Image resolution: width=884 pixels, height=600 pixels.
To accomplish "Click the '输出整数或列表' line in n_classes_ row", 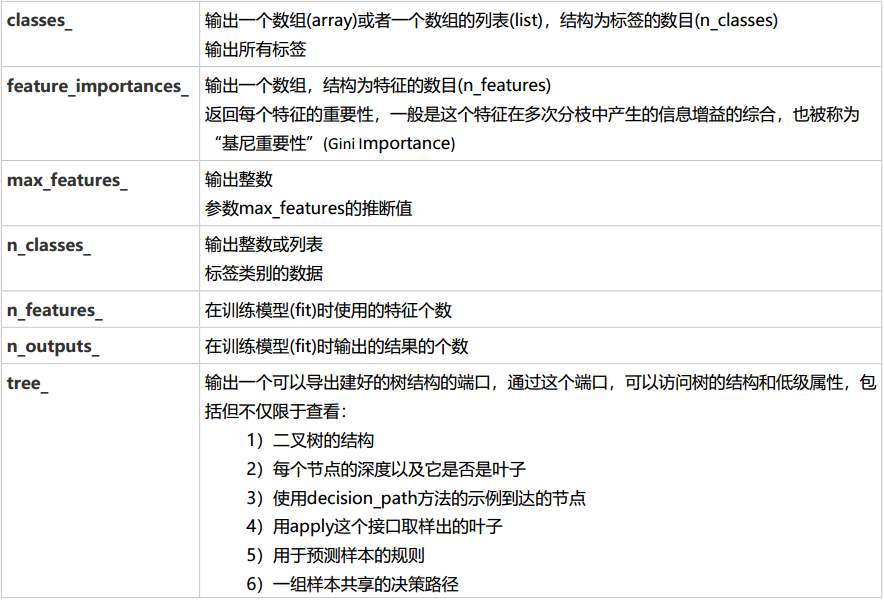I will [264, 245].
